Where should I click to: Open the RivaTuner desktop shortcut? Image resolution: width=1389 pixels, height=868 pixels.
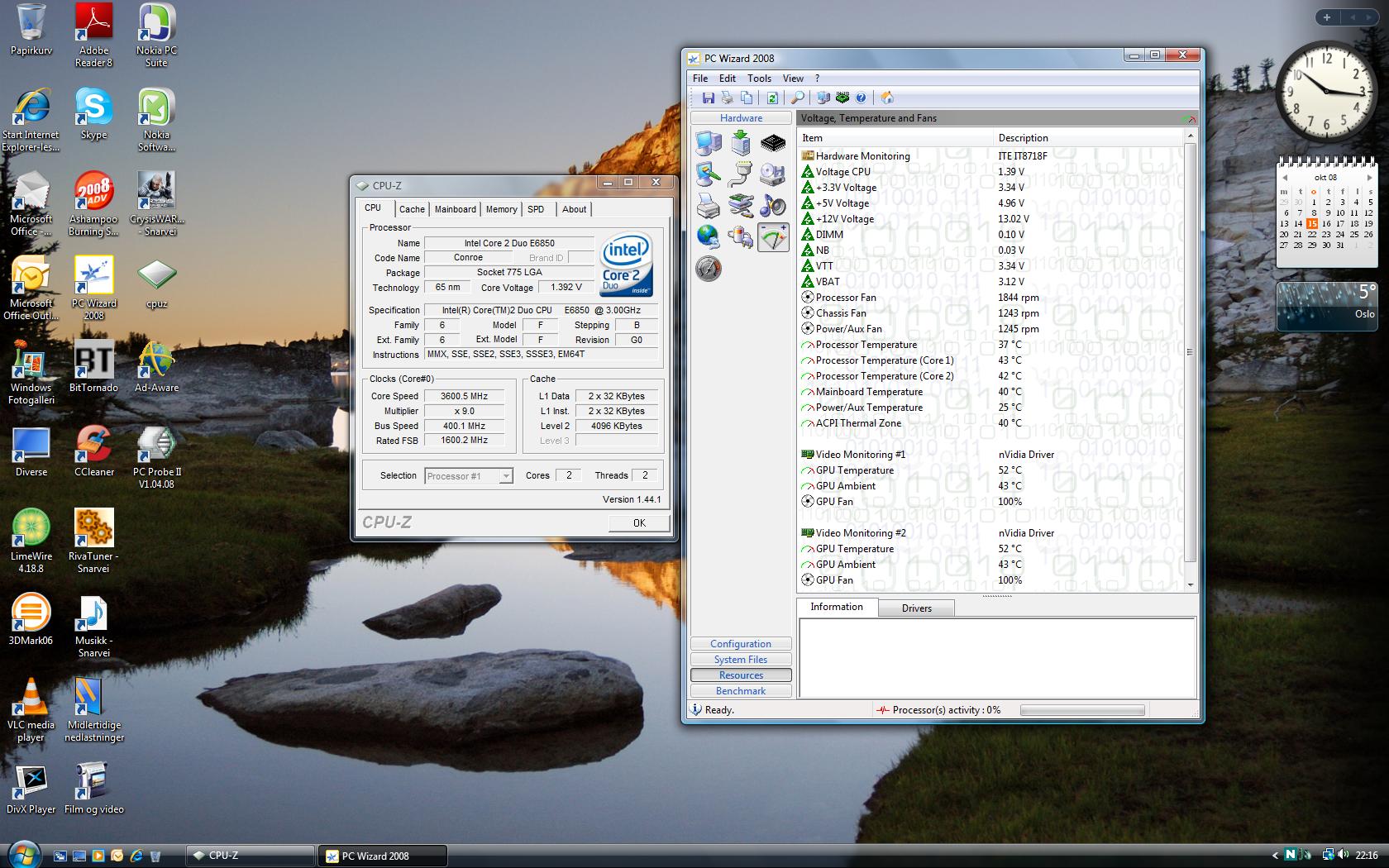93,541
